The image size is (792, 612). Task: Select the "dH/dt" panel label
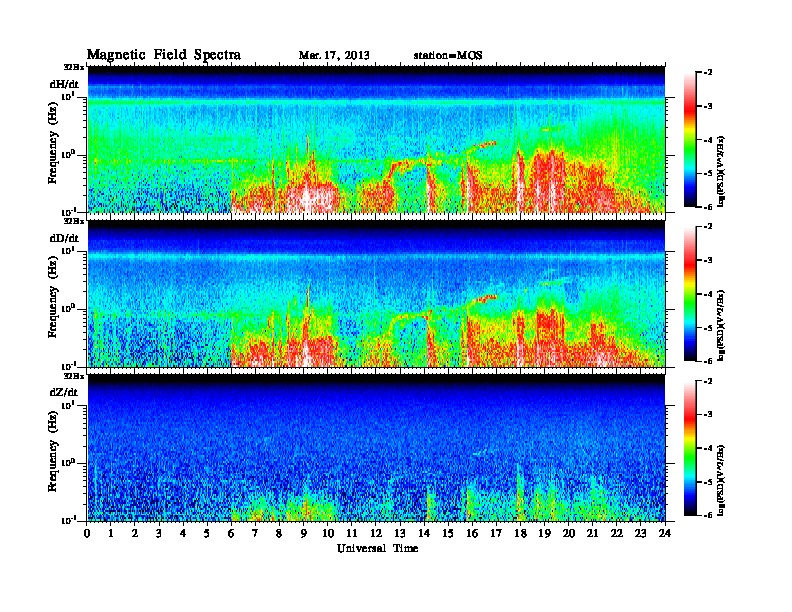[64, 84]
